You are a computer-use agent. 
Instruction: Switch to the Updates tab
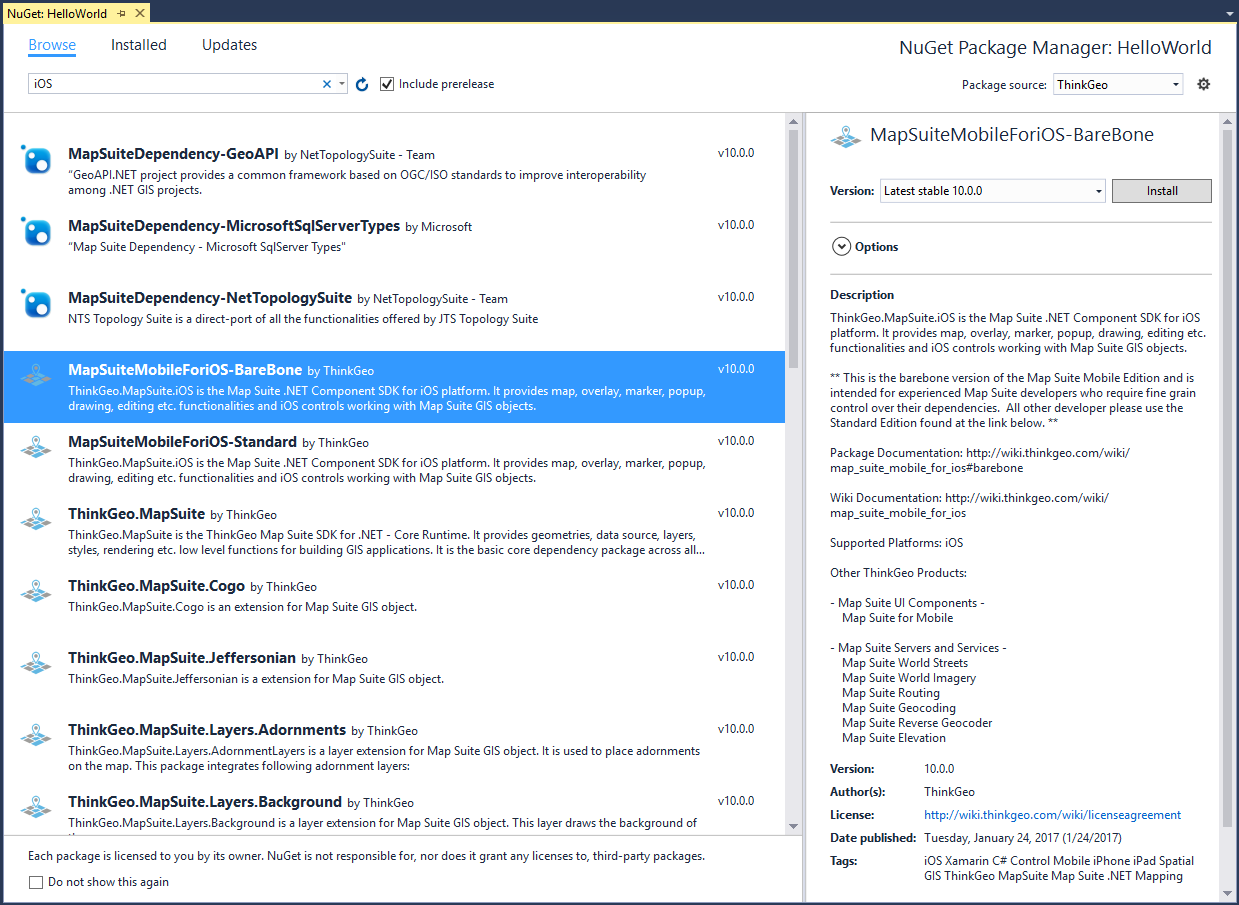(x=229, y=45)
